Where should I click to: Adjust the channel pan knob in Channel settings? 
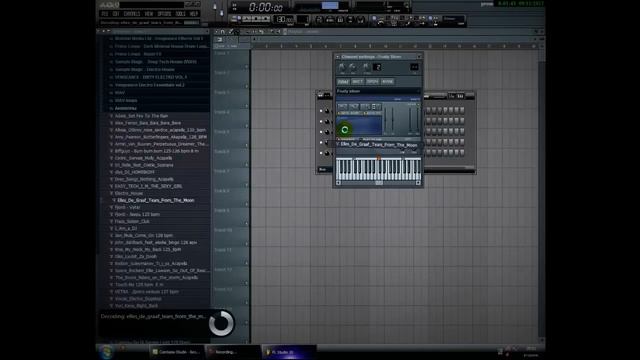(x=342, y=67)
